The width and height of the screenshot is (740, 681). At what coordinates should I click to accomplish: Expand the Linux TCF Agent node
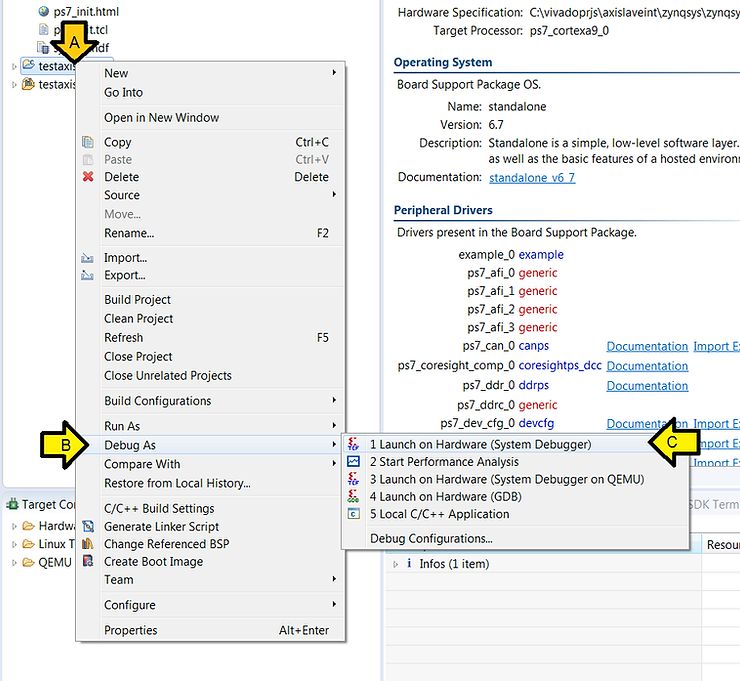click(x=14, y=544)
